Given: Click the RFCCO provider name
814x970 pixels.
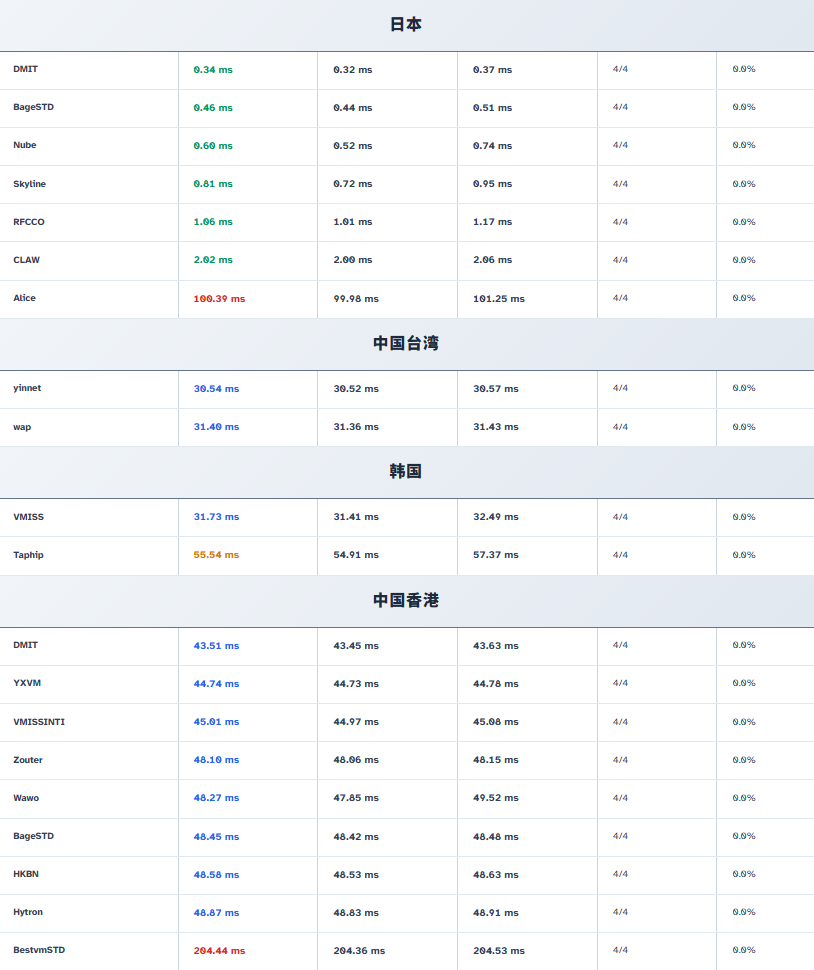Looking at the screenshot, I should (29, 222).
